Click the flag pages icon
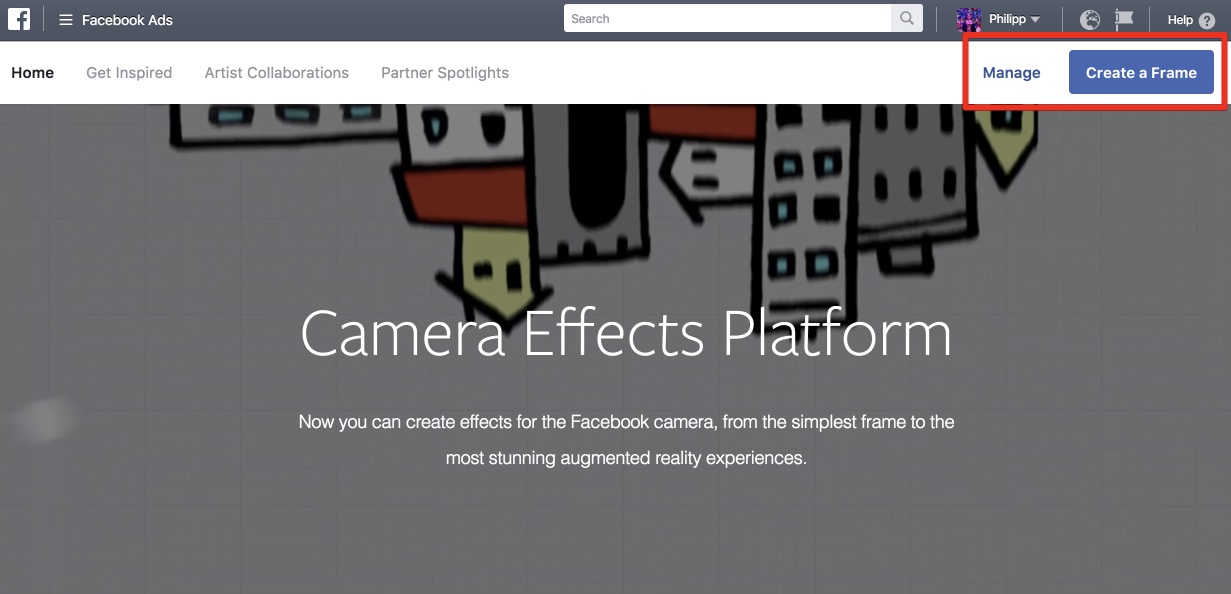Image resolution: width=1231 pixels, height=594 pixels. point(1124,20)
